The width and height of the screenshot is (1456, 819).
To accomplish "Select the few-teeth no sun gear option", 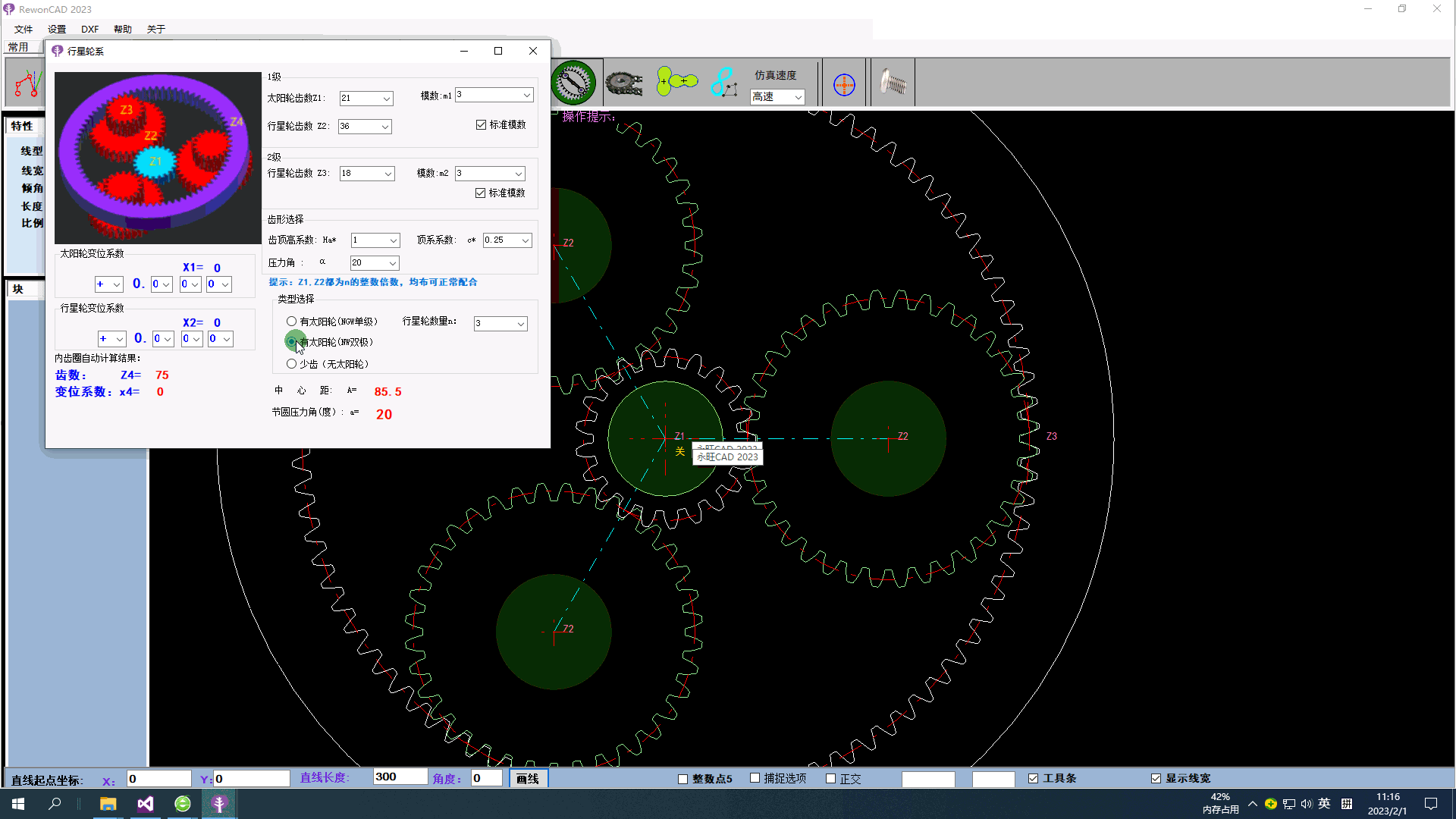I will click(292, 364).
